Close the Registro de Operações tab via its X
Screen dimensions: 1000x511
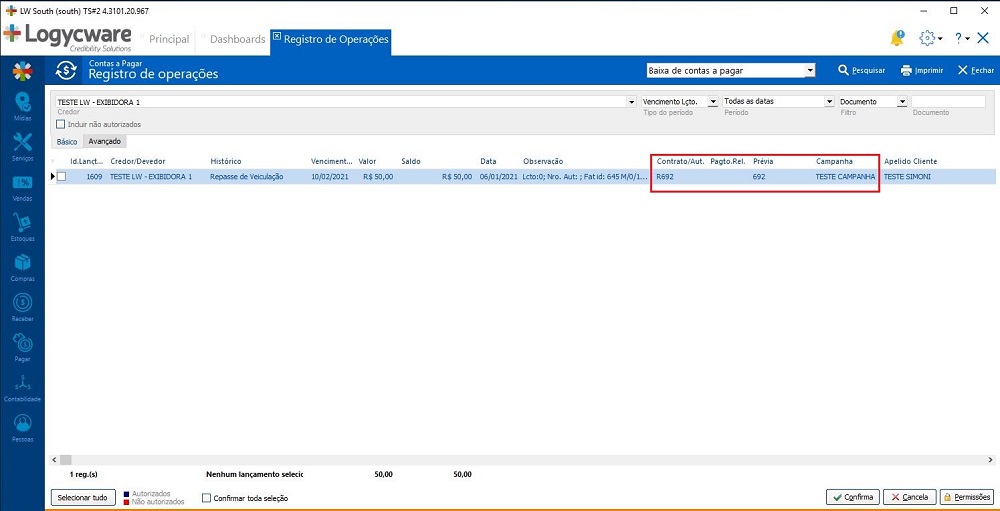click(276, 36)
